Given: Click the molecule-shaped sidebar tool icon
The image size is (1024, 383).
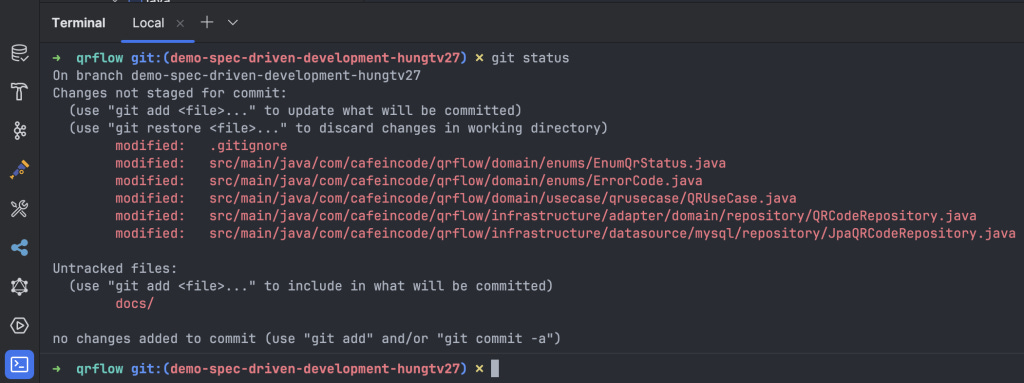Looking at the screenshot, I should pos(20,131).
